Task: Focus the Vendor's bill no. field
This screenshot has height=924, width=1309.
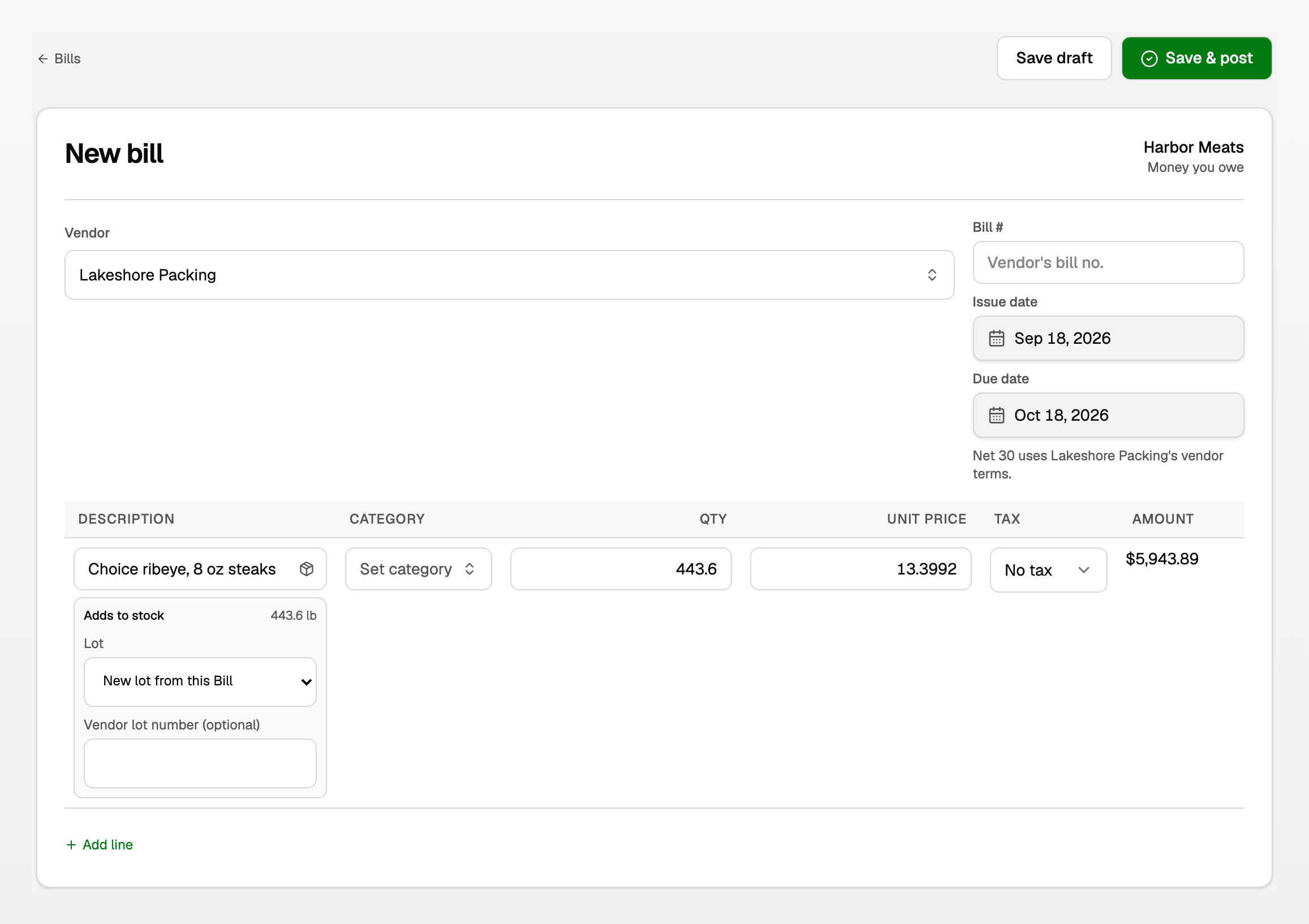Action: coord(1108,262)
